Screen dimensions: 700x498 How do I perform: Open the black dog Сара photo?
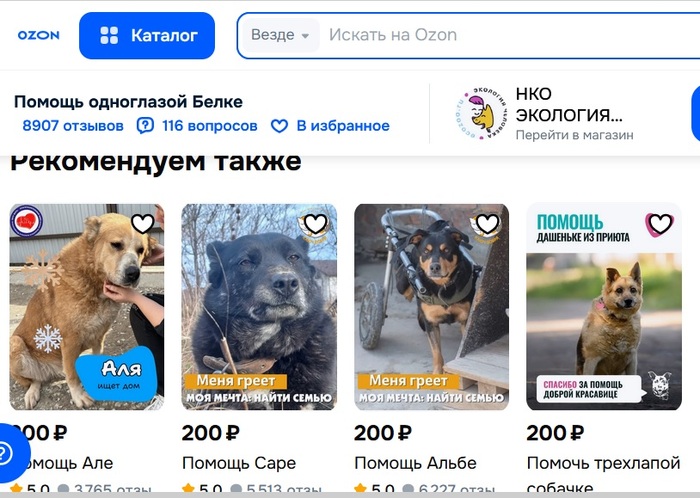coord(259,307)
